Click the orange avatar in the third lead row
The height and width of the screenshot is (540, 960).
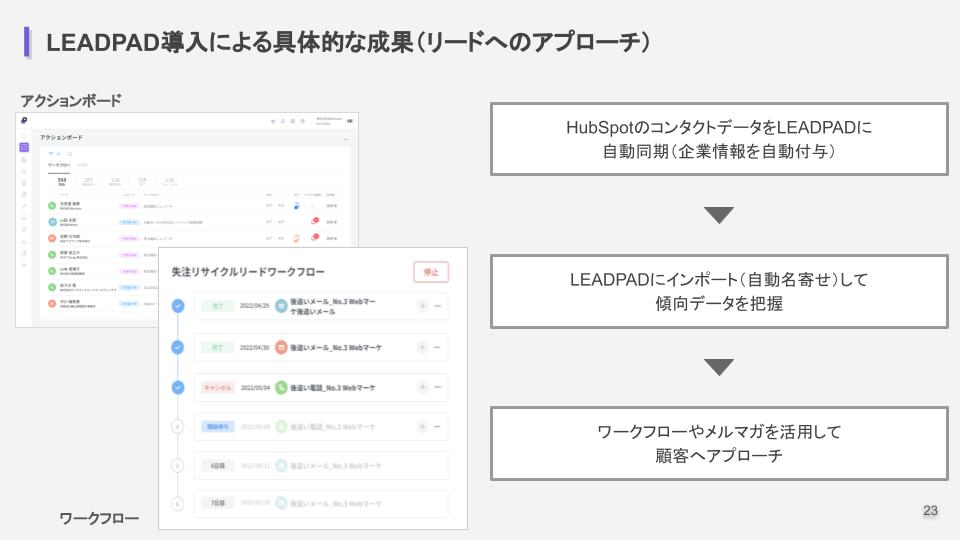[52, 238]
